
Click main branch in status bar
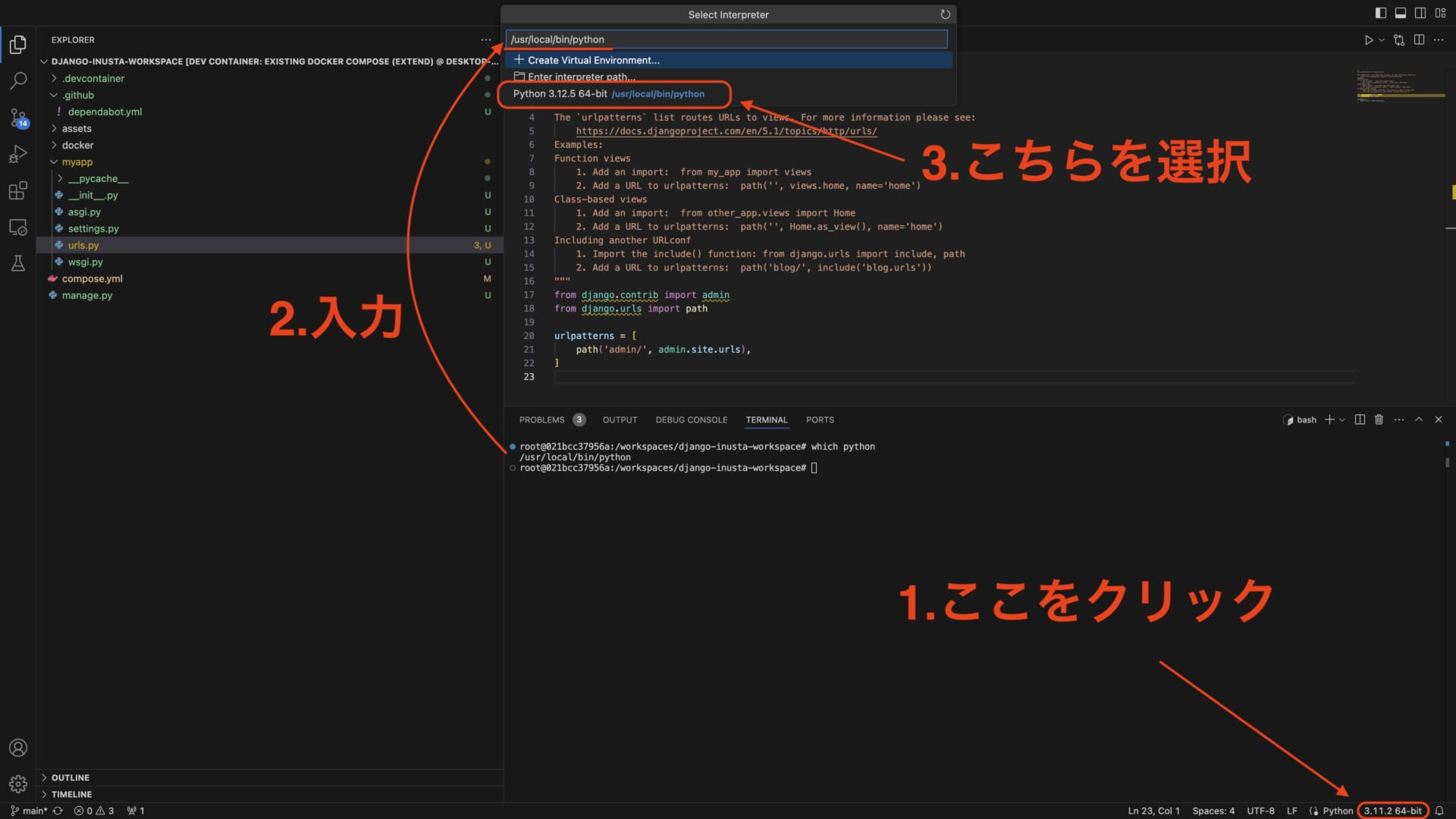pos(29,811)
